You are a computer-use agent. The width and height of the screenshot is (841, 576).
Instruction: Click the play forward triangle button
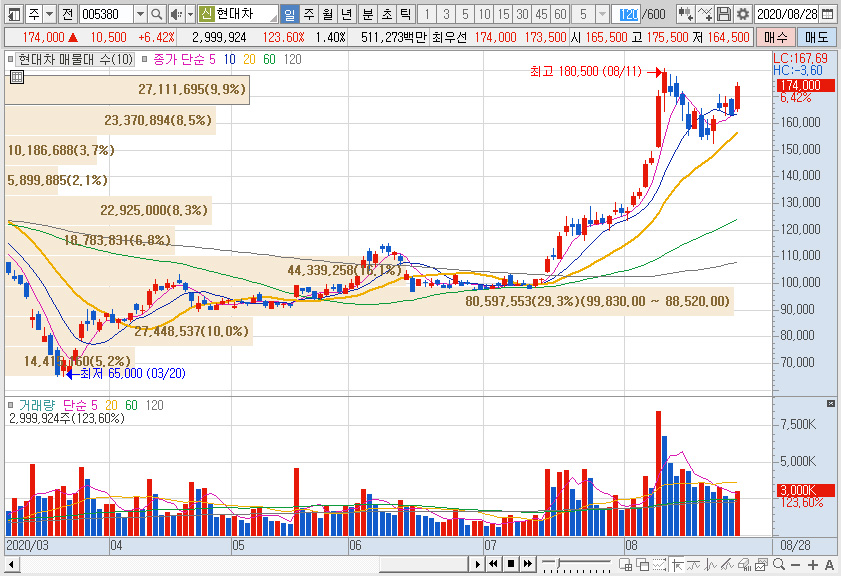tap(477, 564)
